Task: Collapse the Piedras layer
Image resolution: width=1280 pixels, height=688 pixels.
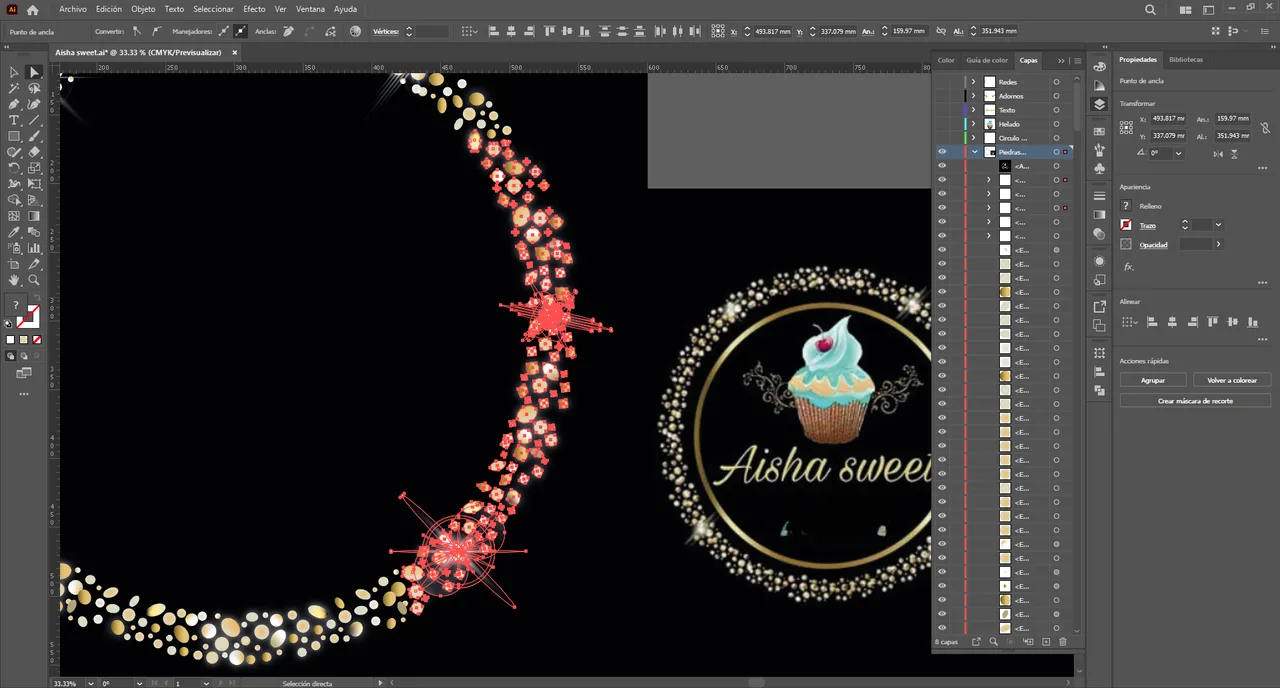Action: (x=974, y=152)
